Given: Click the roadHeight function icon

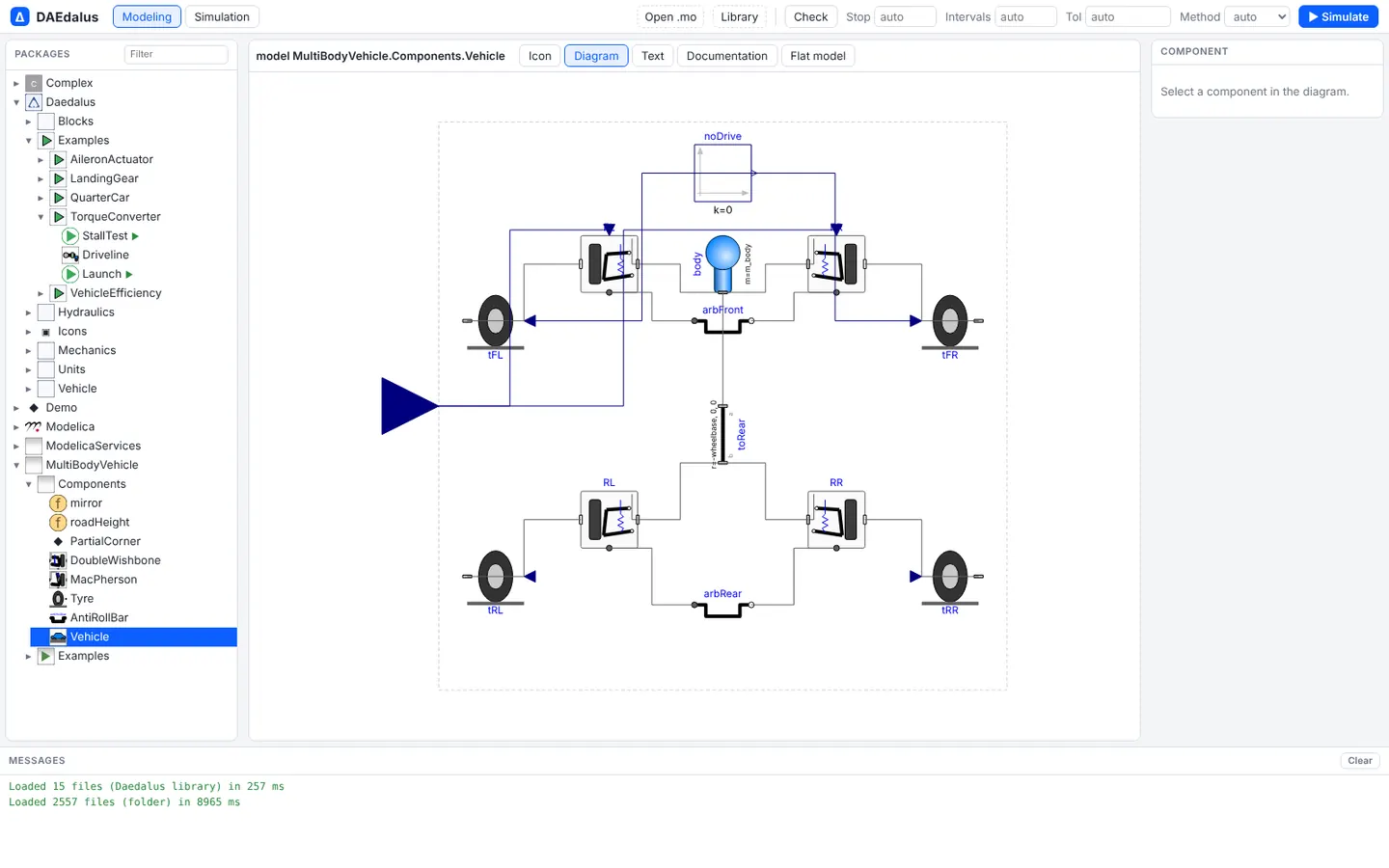Looking at the screenshot, I should pyautogui.click(x=58, y=523).
